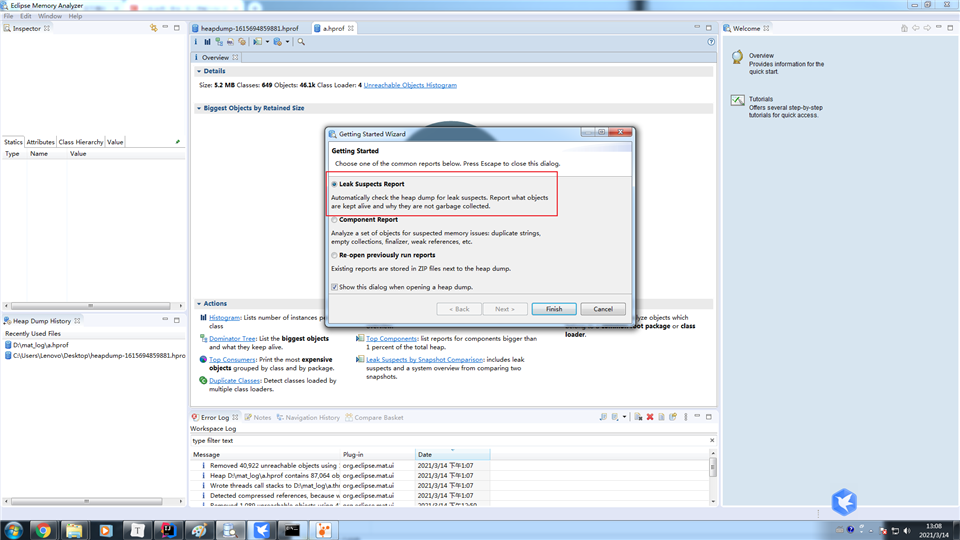This screenshot has width=960, height=540.
Task: Click the Overview lightbulb icon in Welcome
Action: pos(737,57)
